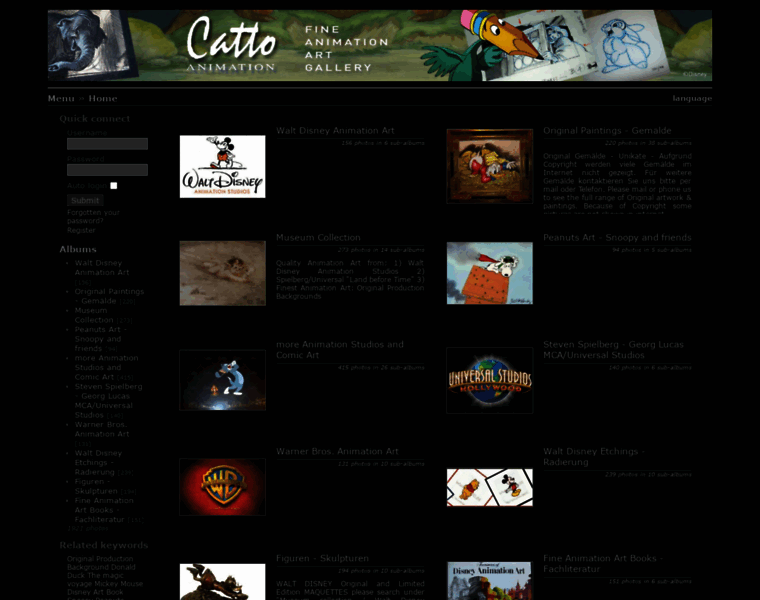Open the Museum Collection album thumbnail
Image resolution: width=760 pixels, height=600 pixels.
click(222, 273)
